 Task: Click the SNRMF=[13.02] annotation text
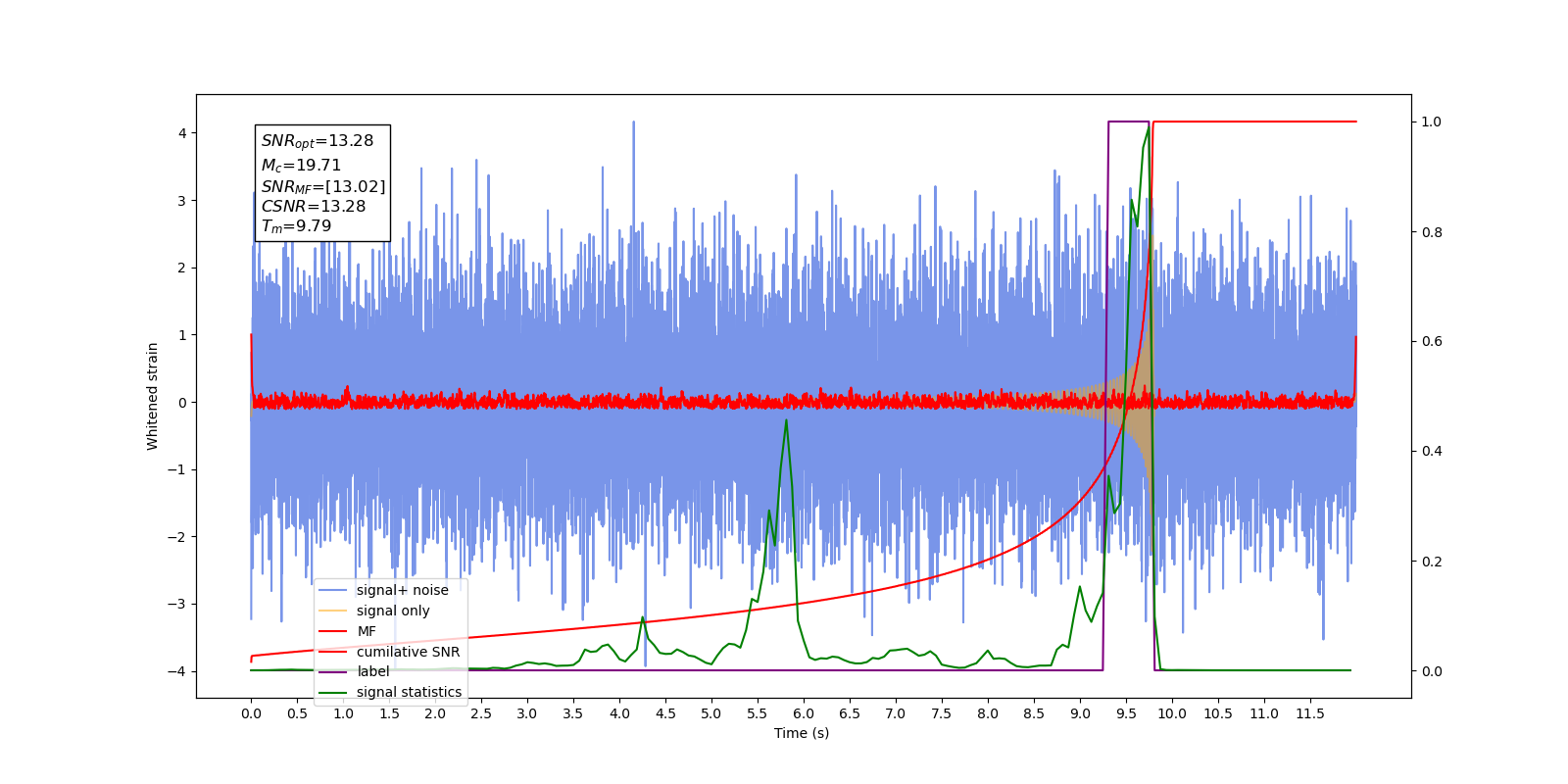tap(323, 186)
